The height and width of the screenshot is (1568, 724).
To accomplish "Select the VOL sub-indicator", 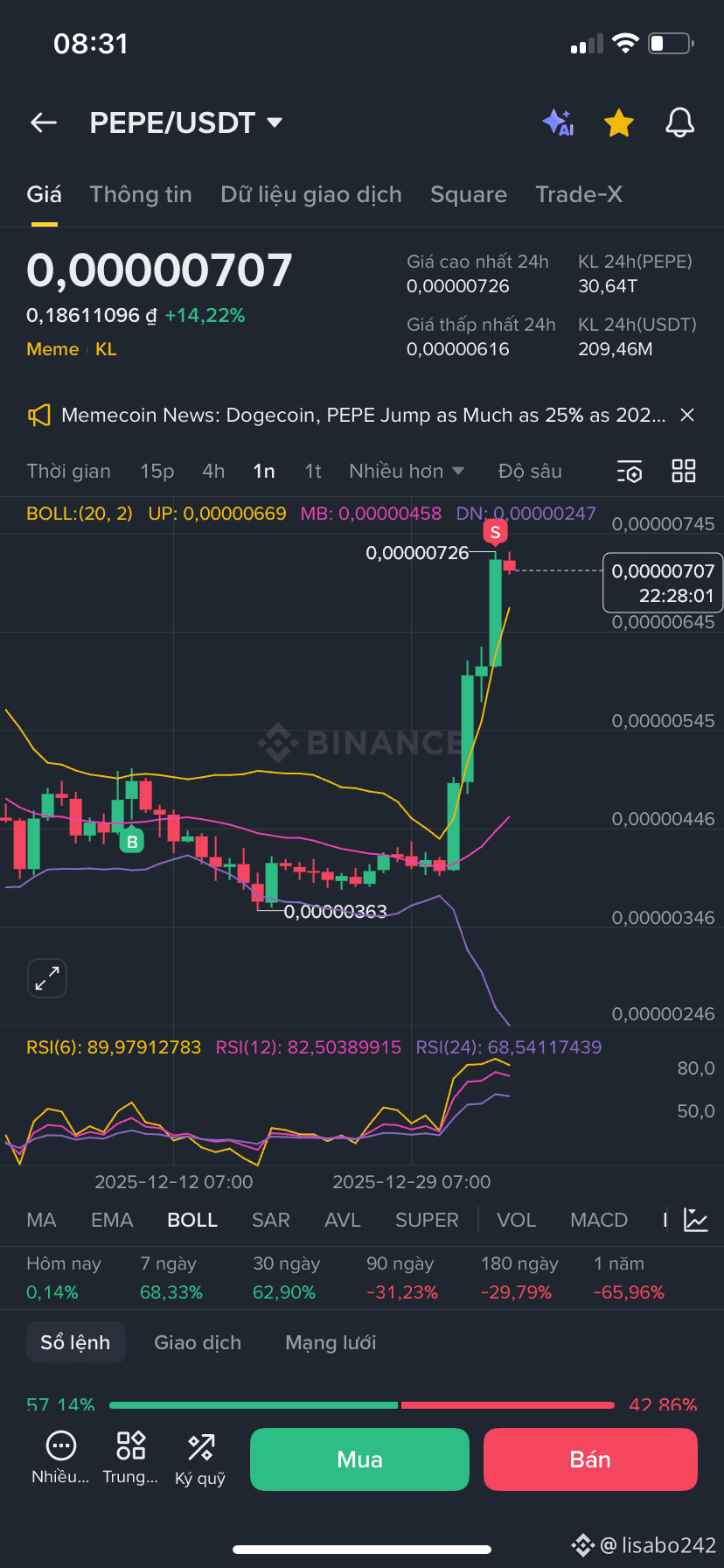I will pyautogui.click(x=516, y=1220).
